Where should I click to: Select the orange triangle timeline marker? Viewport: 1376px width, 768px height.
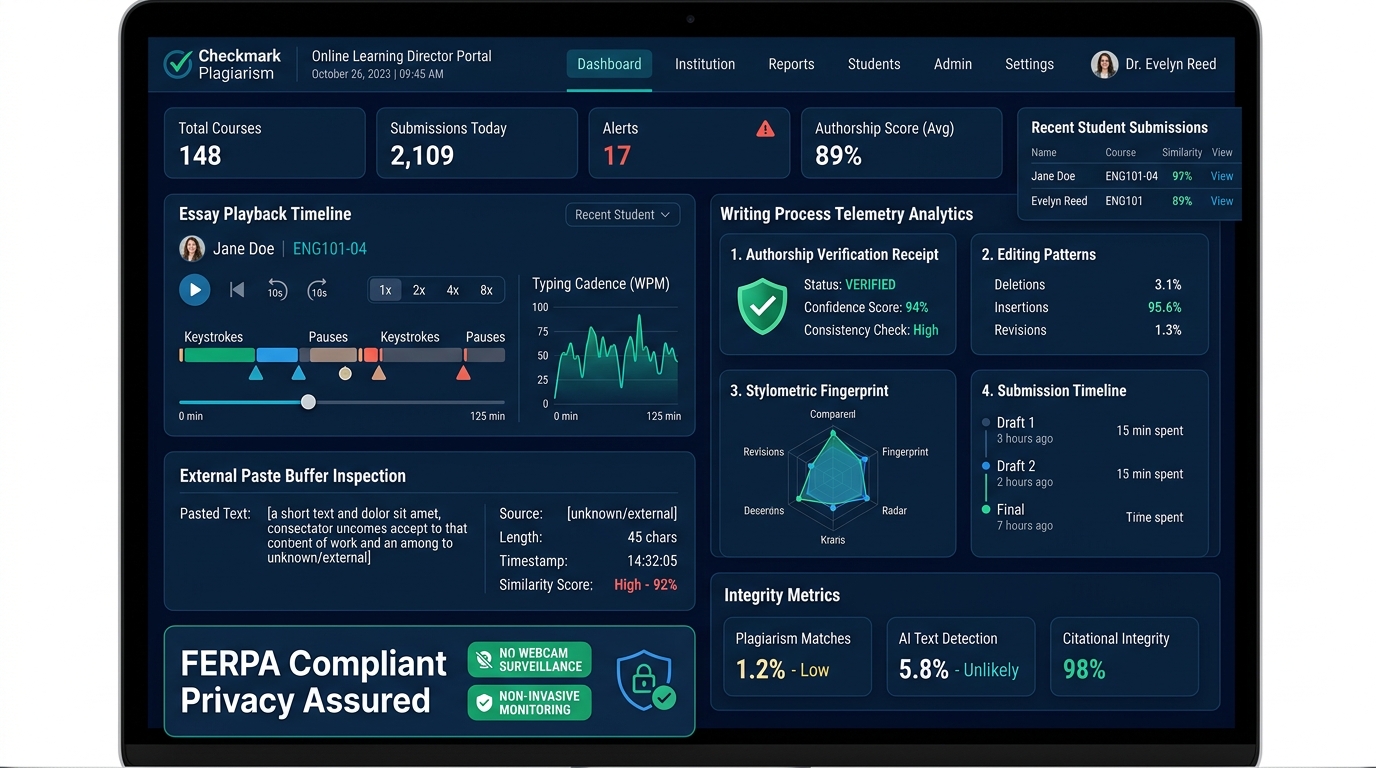point(379,373)
